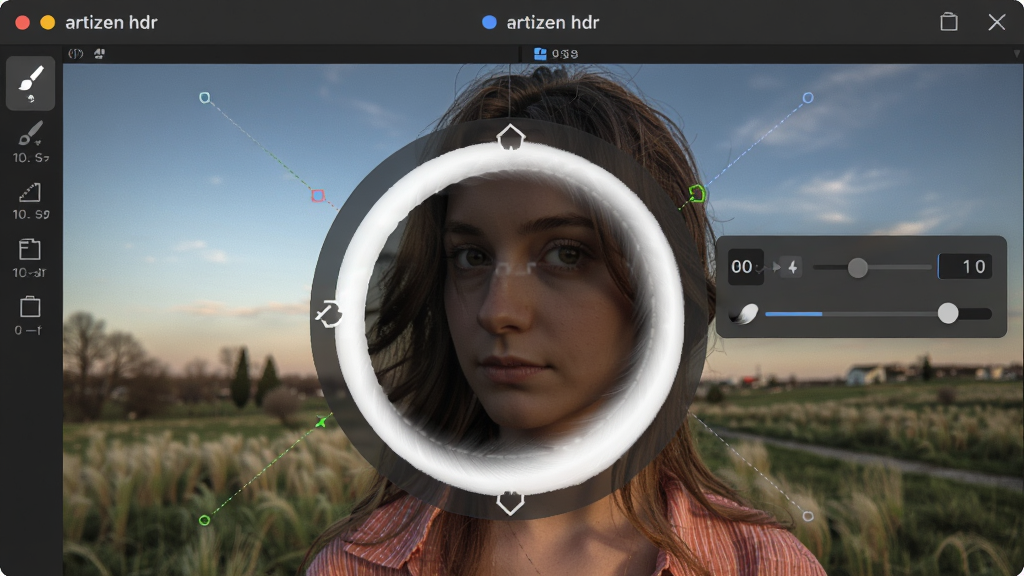Click the small arrow icon next to 00

coord(776,266)
